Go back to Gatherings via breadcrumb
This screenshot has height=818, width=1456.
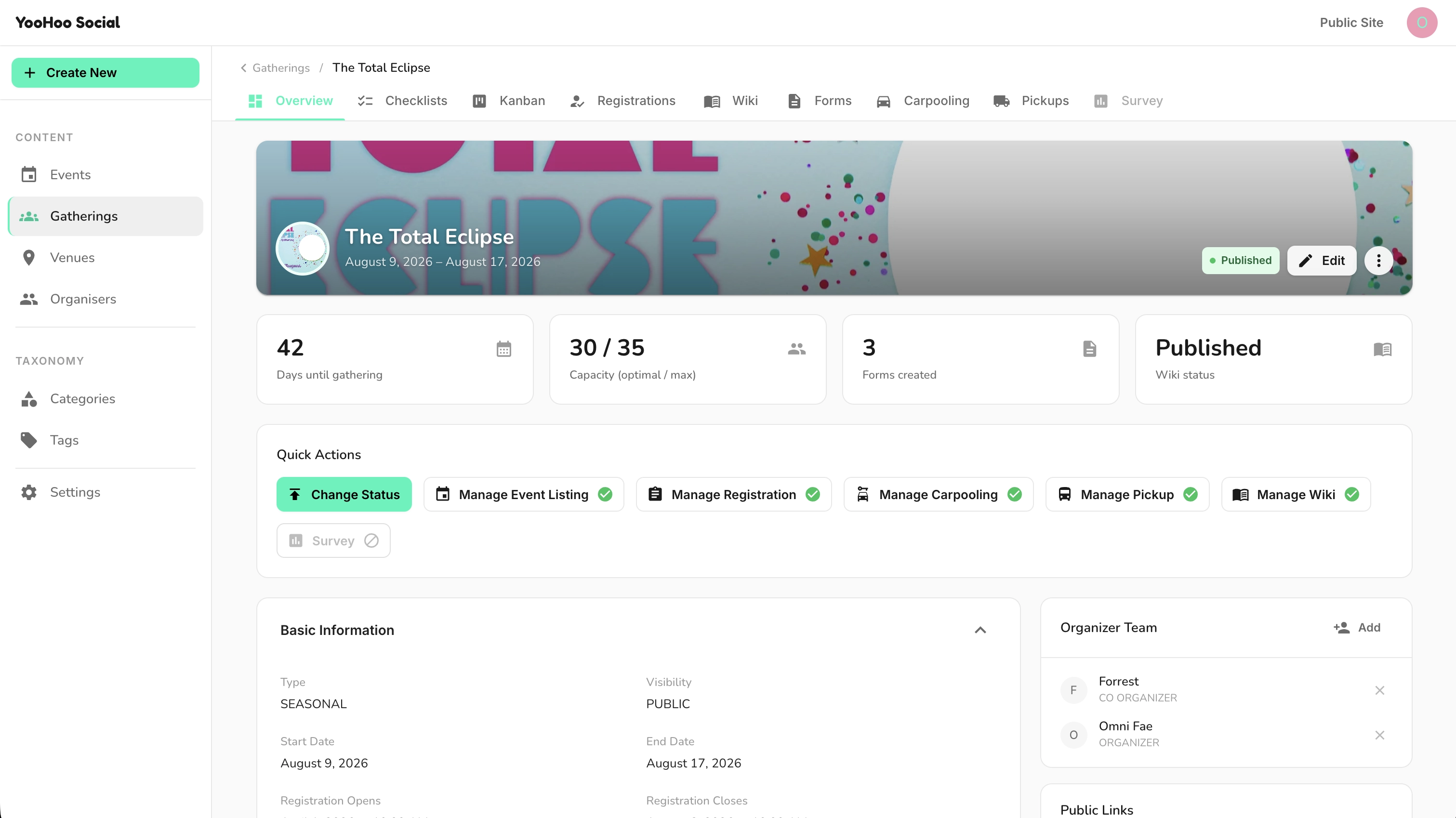click(x=281, y=68)
